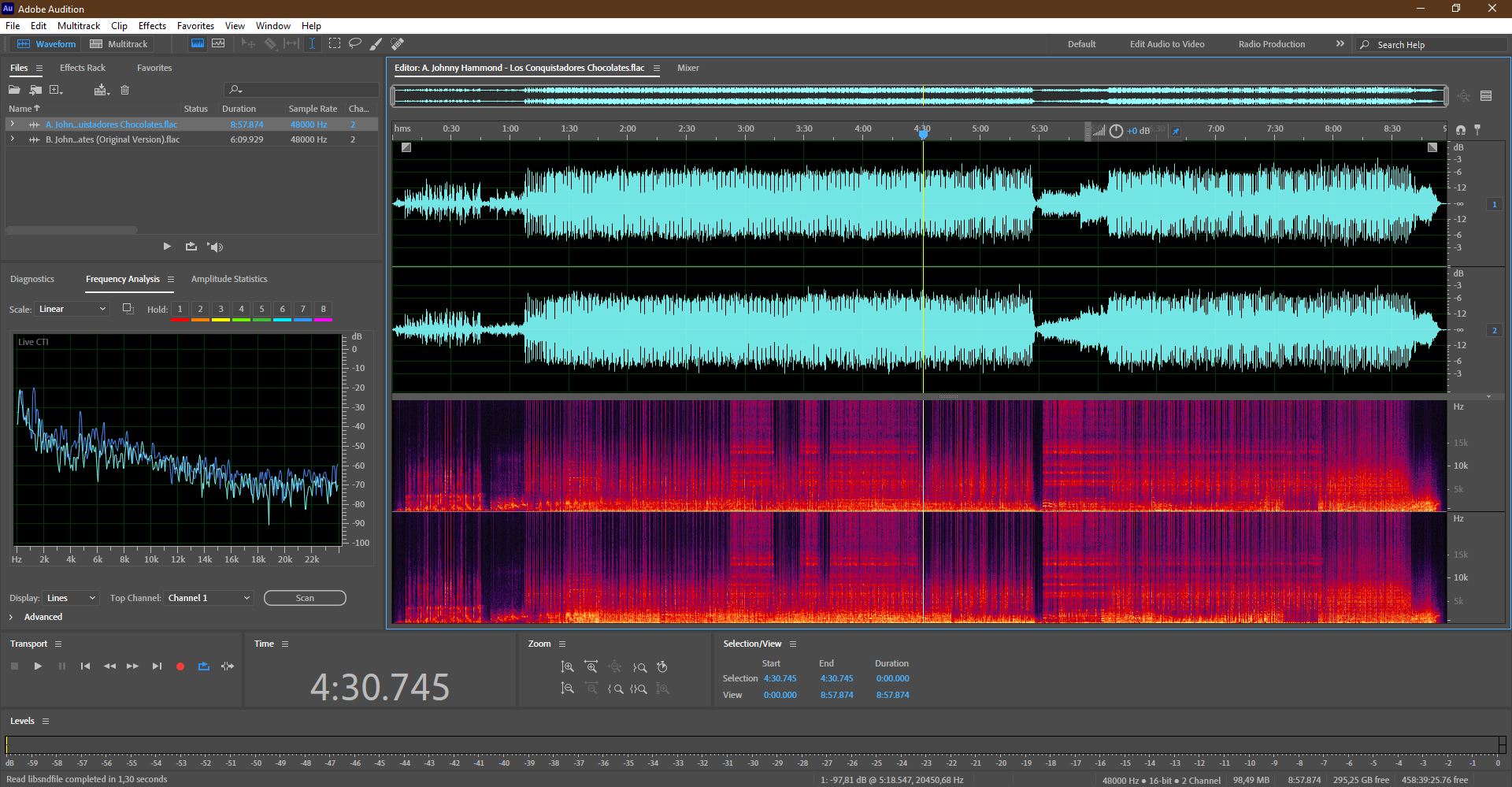
Task: Toggle Hold button 1
Action: click(180, 310)
